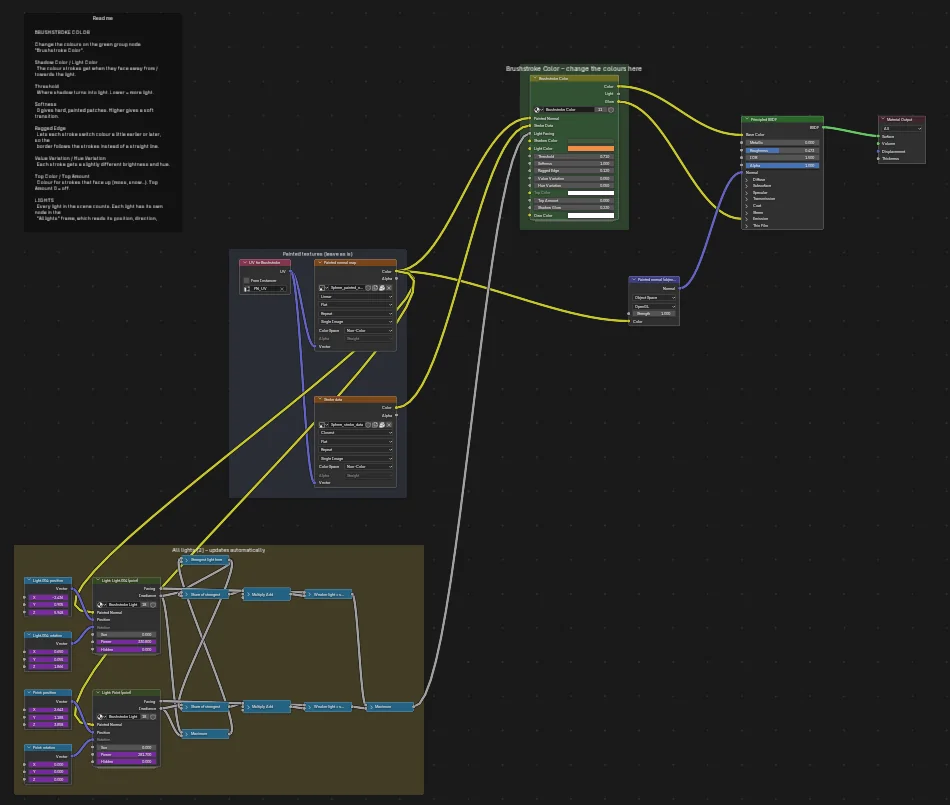Toggle fake user shield on Stroke data image

tap(368, 425)
